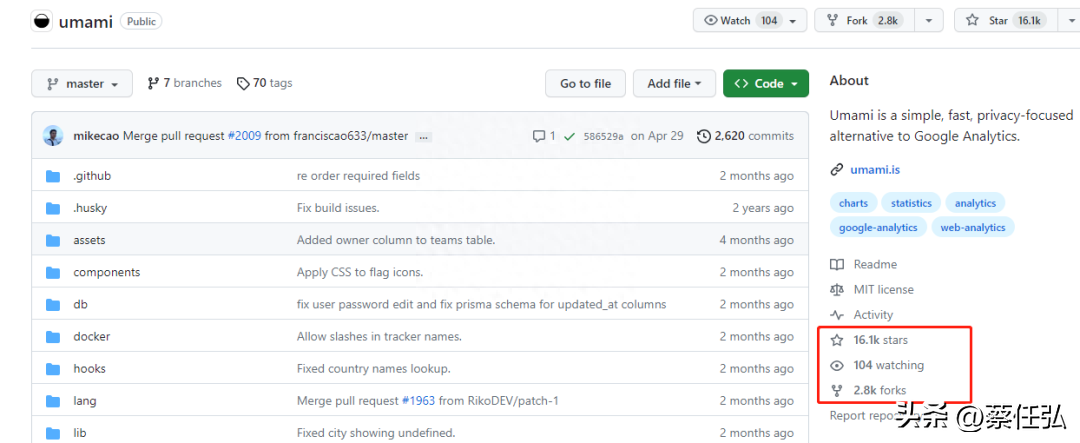This screenshot has height=443, width=1080.
Task: Open 'Fixed city showing undefined.' commit
Action: (x=376, y=433)
